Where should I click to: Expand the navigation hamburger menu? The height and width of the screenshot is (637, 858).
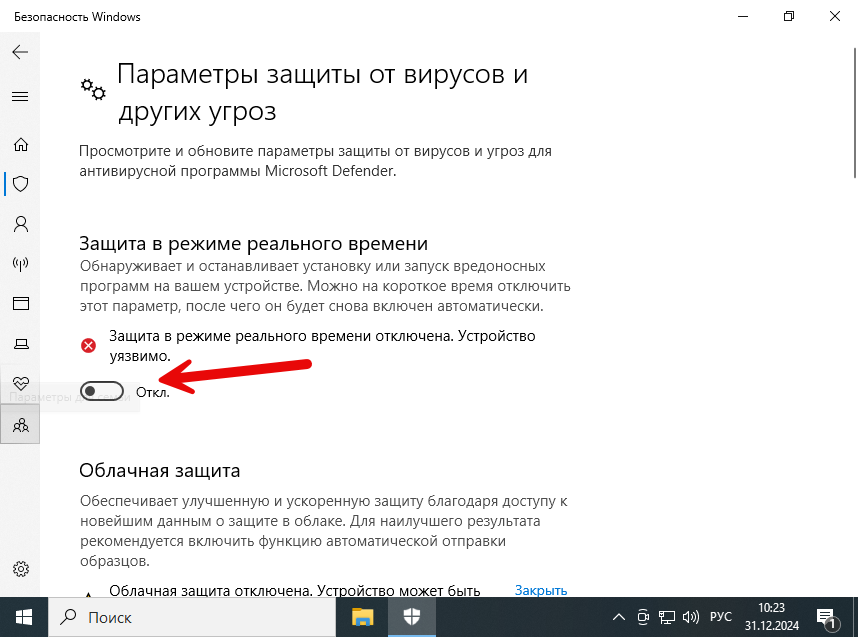pos(20,96)
